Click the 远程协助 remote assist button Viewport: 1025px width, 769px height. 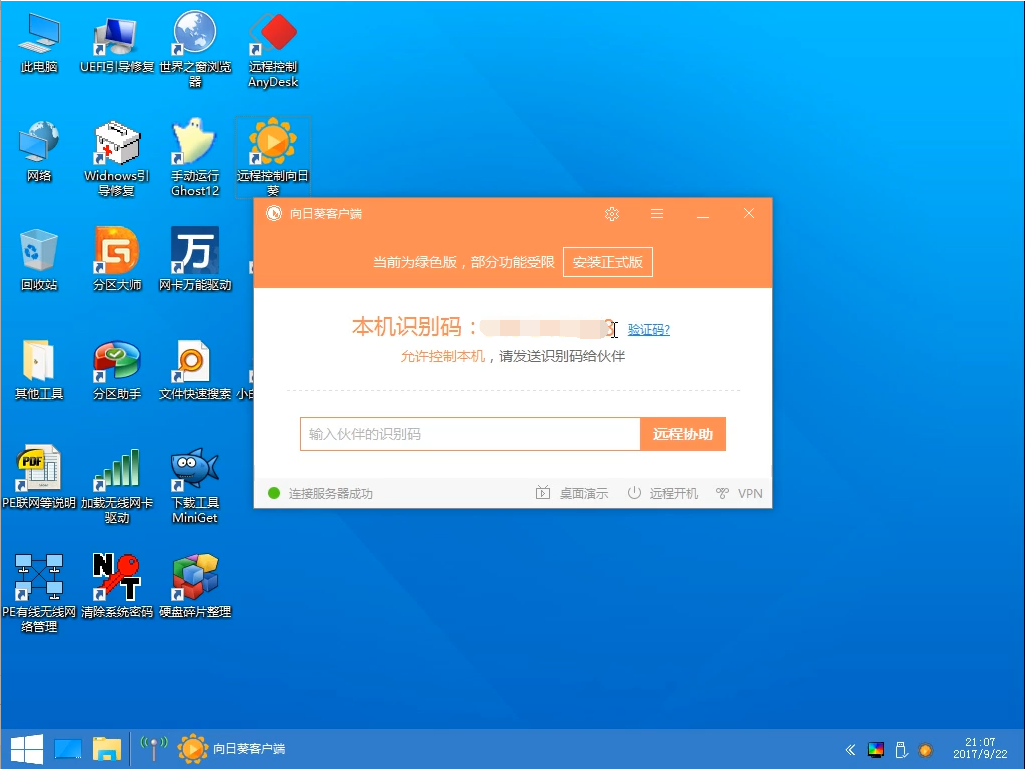[683, 434]
